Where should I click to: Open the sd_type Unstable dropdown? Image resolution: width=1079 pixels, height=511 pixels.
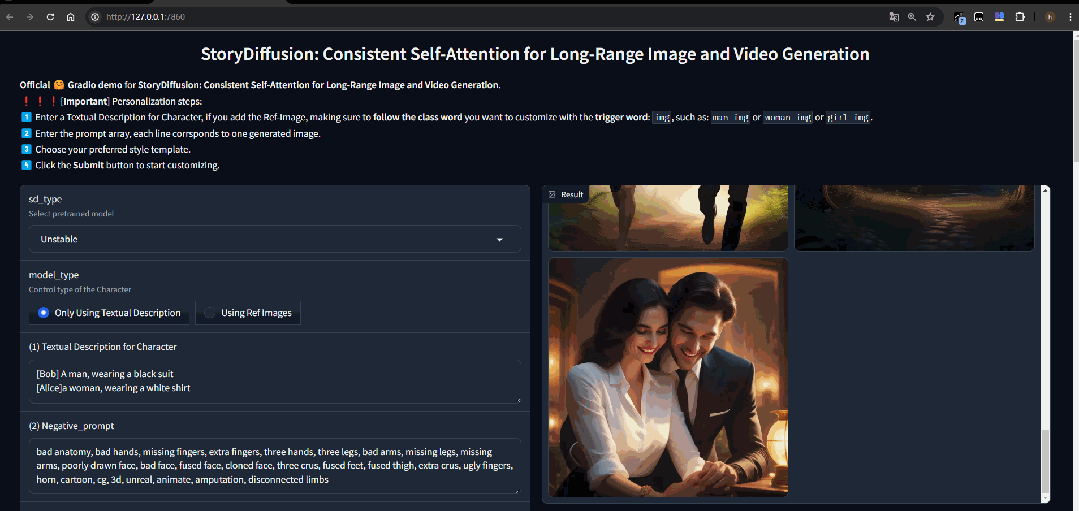pos(275,239)
